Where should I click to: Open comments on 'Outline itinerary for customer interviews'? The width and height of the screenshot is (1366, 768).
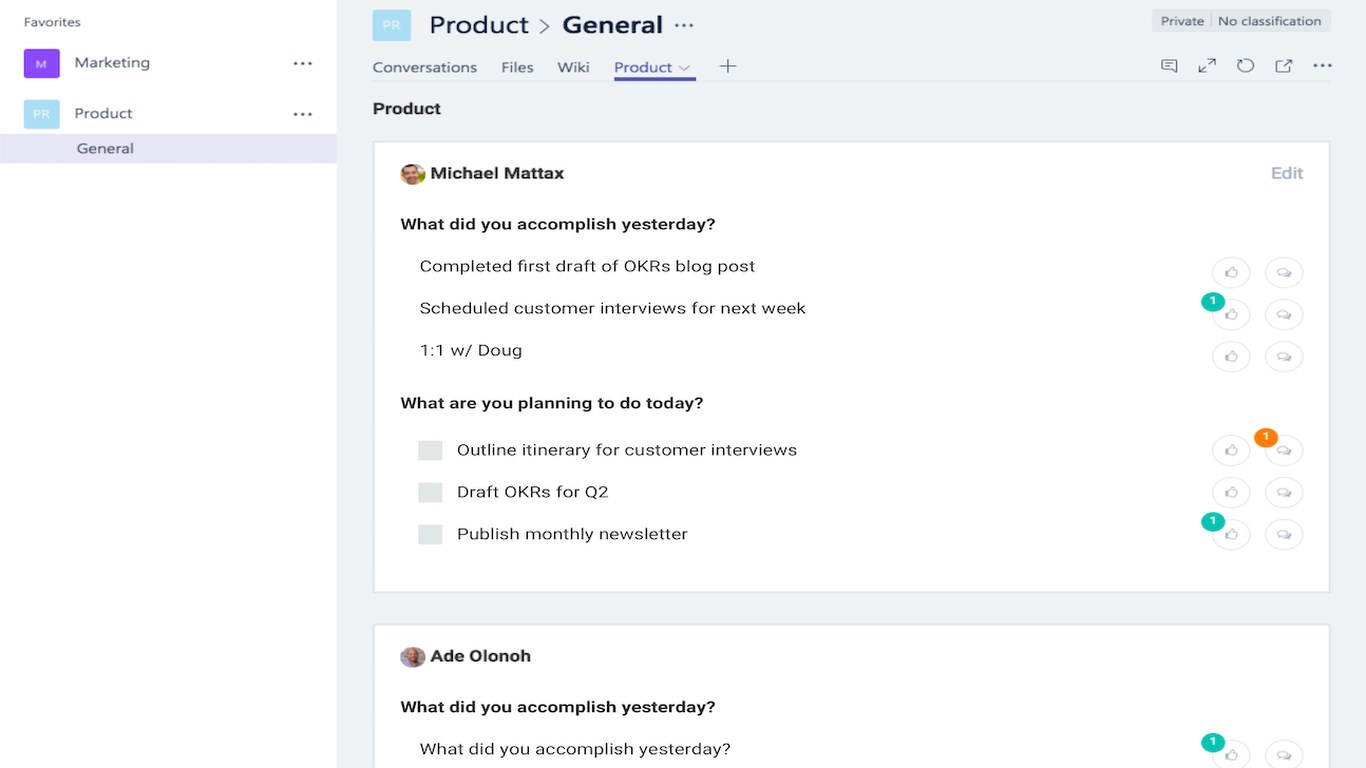click(x=1284, y=450)
